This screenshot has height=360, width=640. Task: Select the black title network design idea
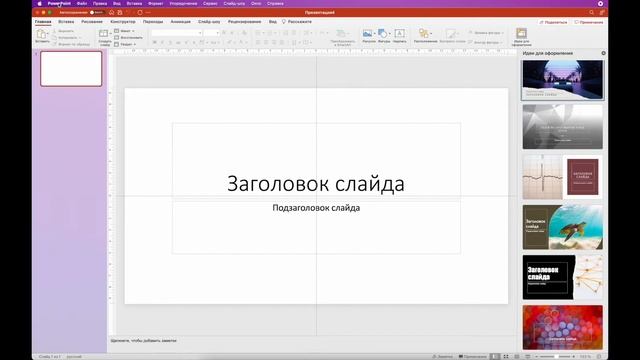(x=562, y=278)
